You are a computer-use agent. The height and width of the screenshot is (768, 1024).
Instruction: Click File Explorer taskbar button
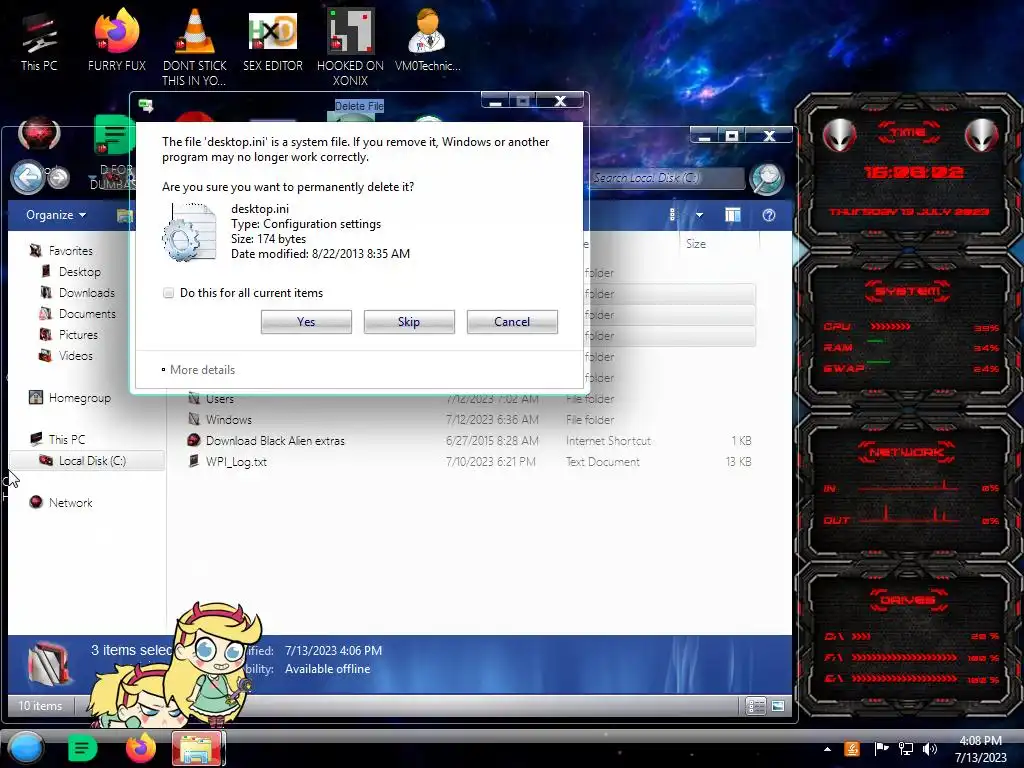[197, 748]
